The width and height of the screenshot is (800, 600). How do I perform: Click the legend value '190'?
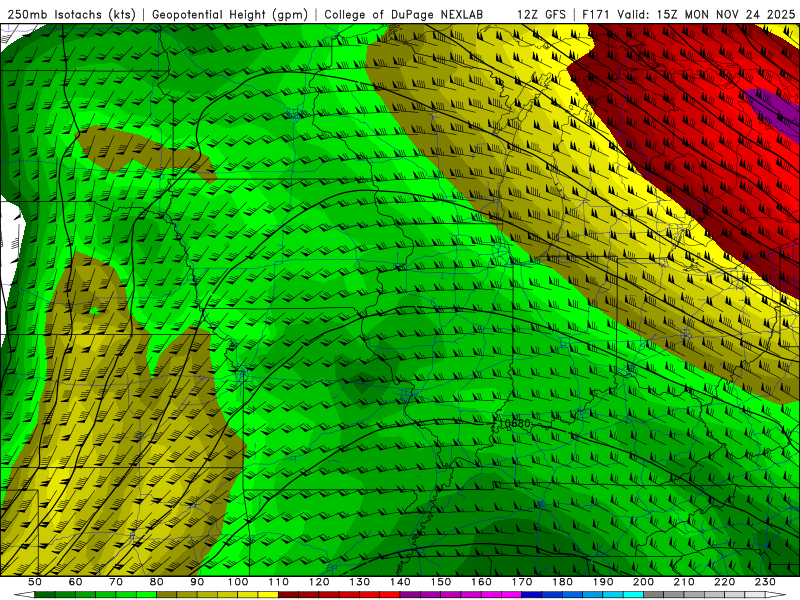[603, 582]
